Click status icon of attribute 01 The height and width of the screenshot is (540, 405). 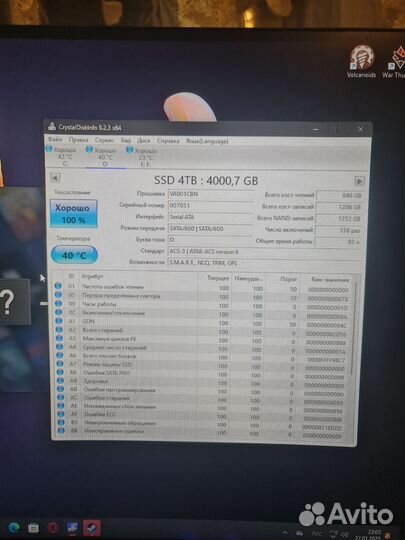click(x=58, y=286)
